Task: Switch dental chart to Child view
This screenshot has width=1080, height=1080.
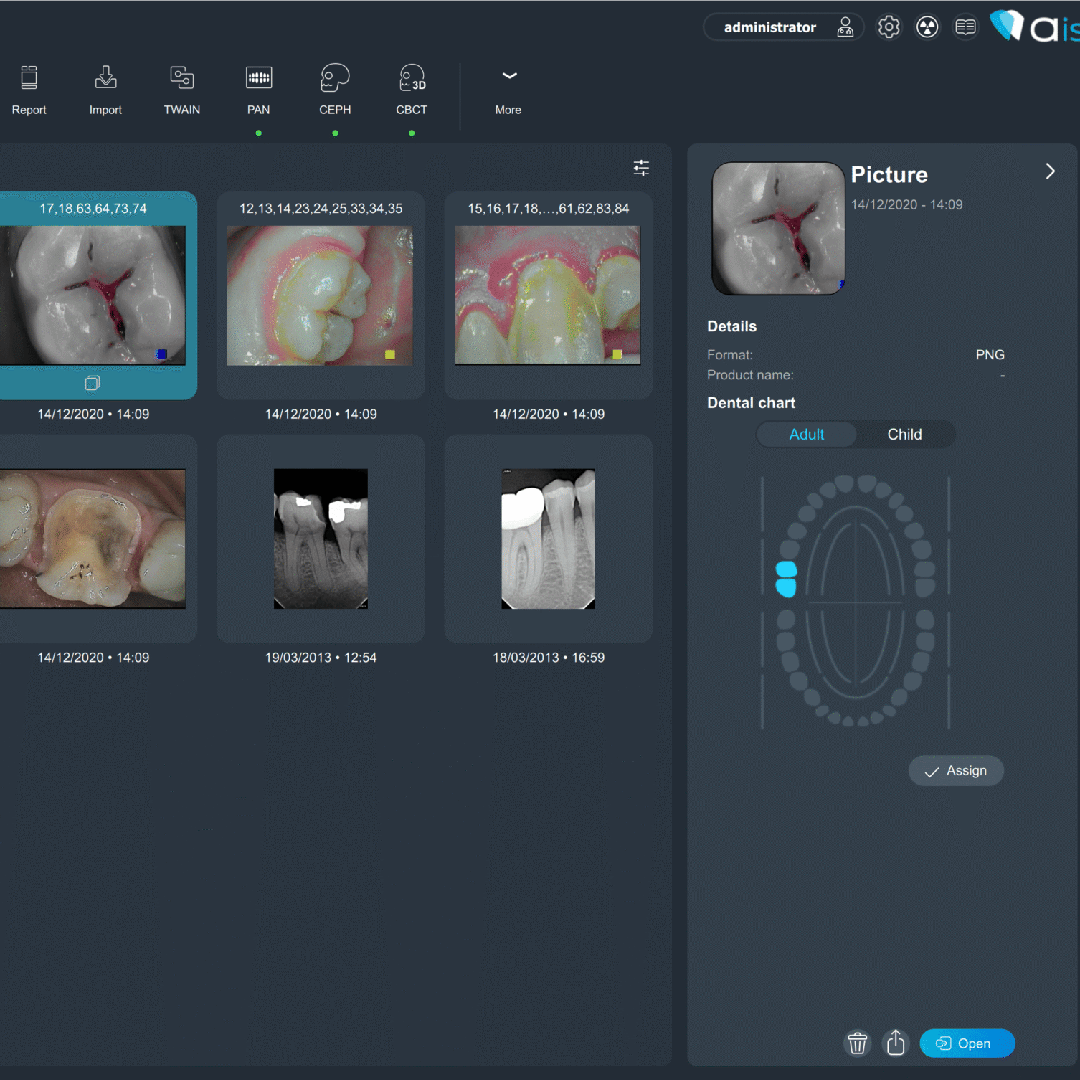Action: [x=905, y=434]
